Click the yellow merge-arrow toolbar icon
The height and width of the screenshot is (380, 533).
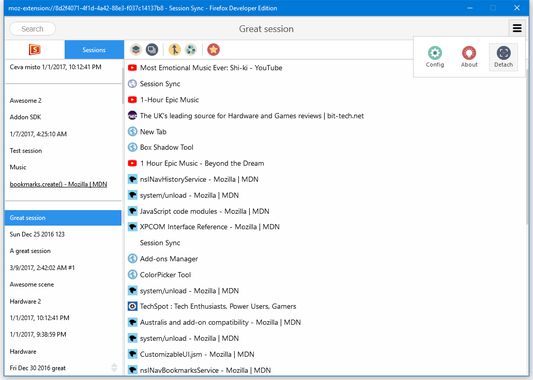tap(175, 50)
